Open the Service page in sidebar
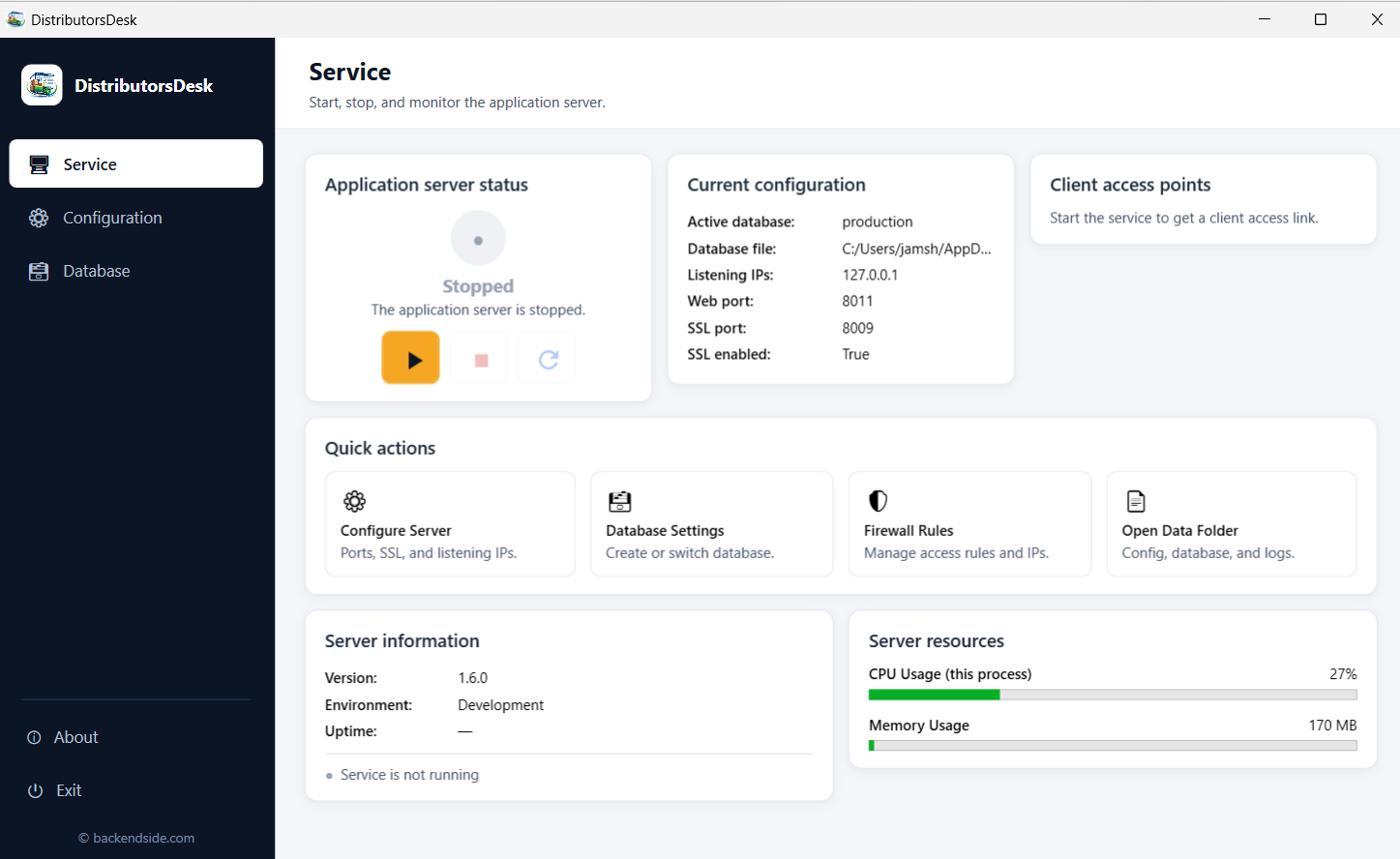This screenshot has width=1400, height=859. 136,163
